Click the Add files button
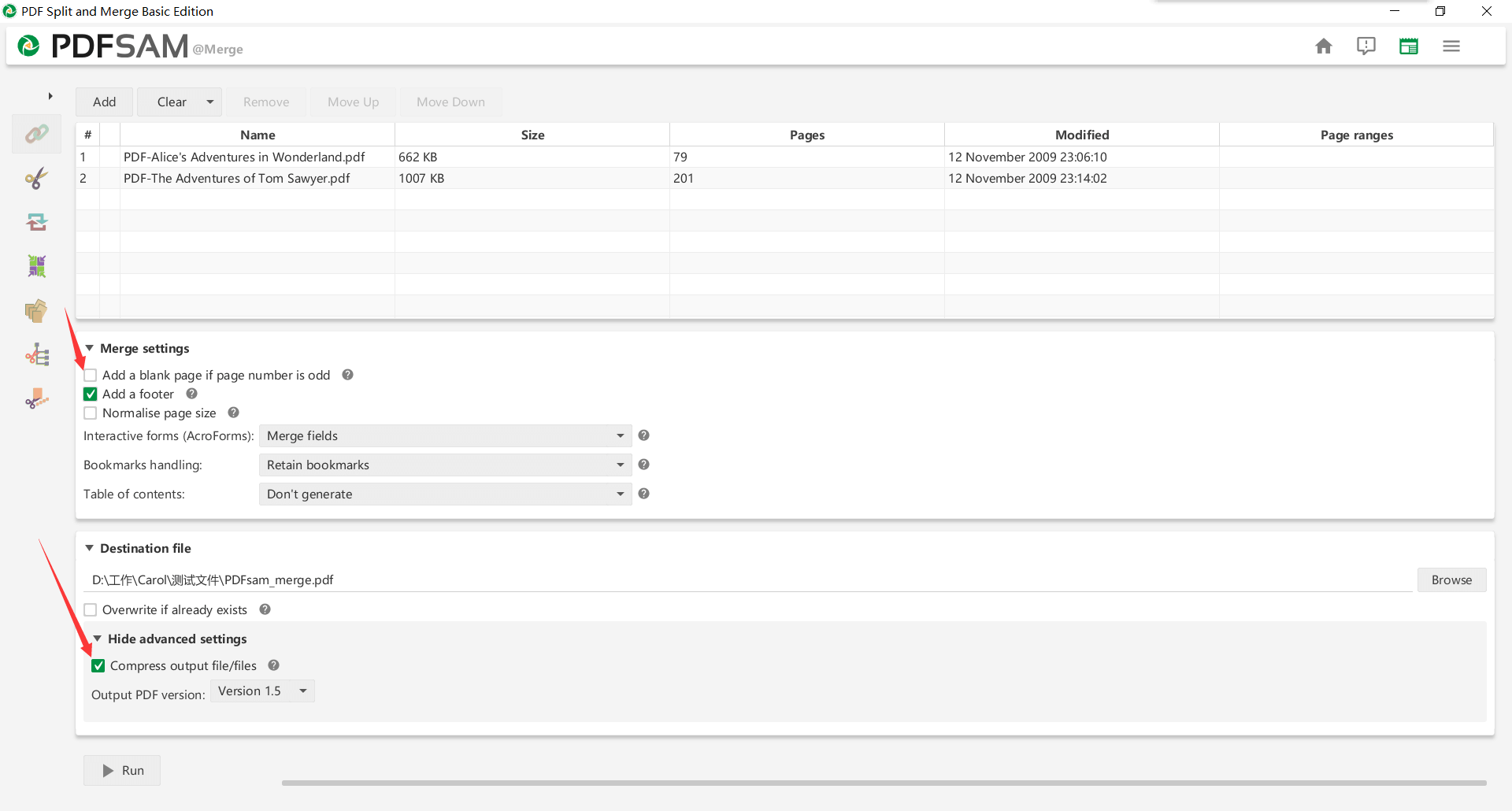Viewport: 1512px width, 811px height. coord(104,102)
